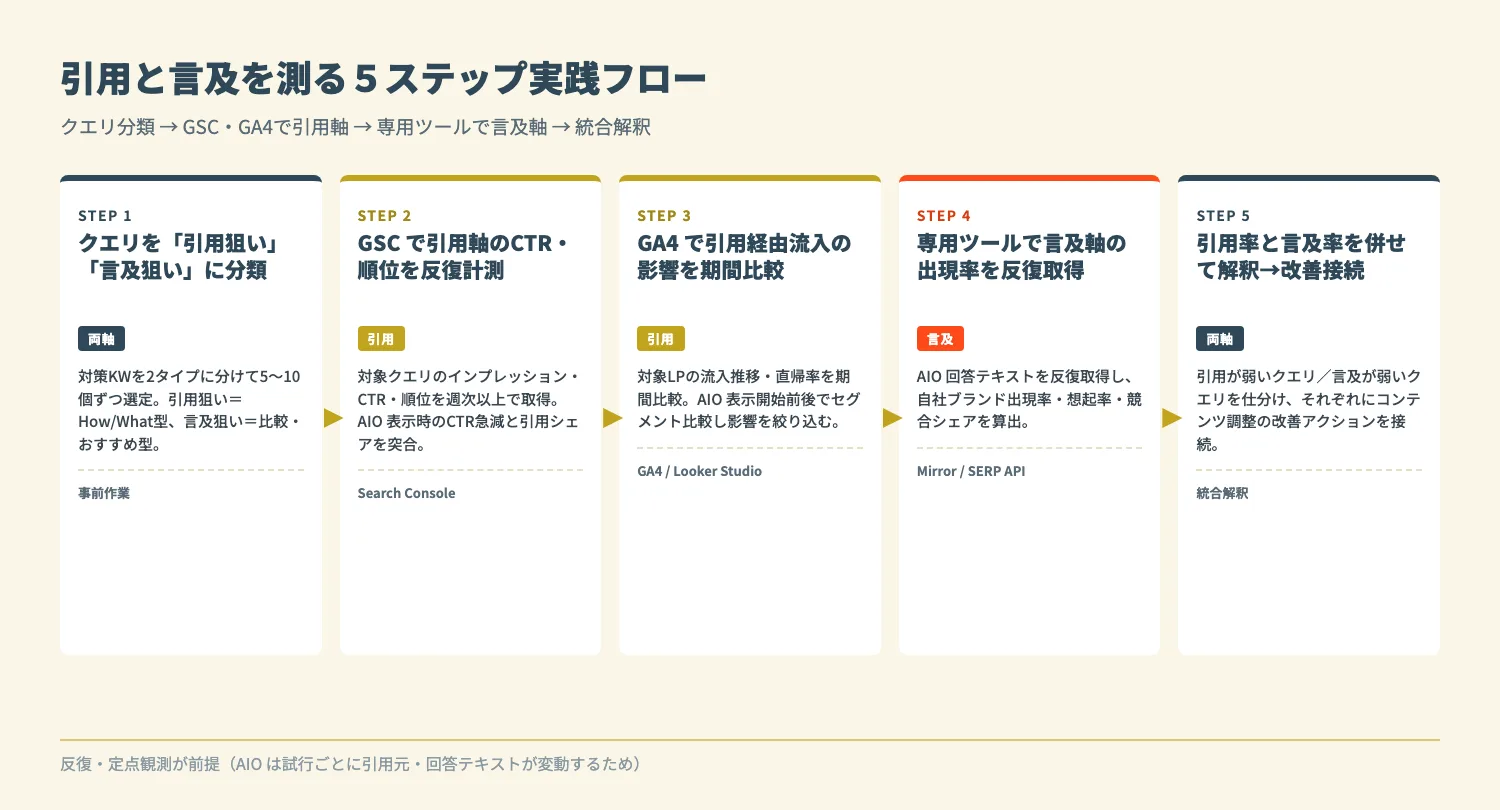Click the 統合解釈 footer label

(1222, 493)
